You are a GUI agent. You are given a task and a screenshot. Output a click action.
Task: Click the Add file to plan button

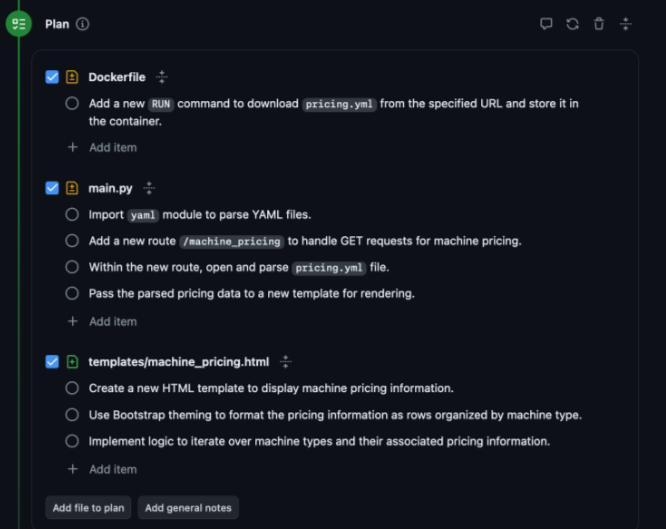(88, 508)
